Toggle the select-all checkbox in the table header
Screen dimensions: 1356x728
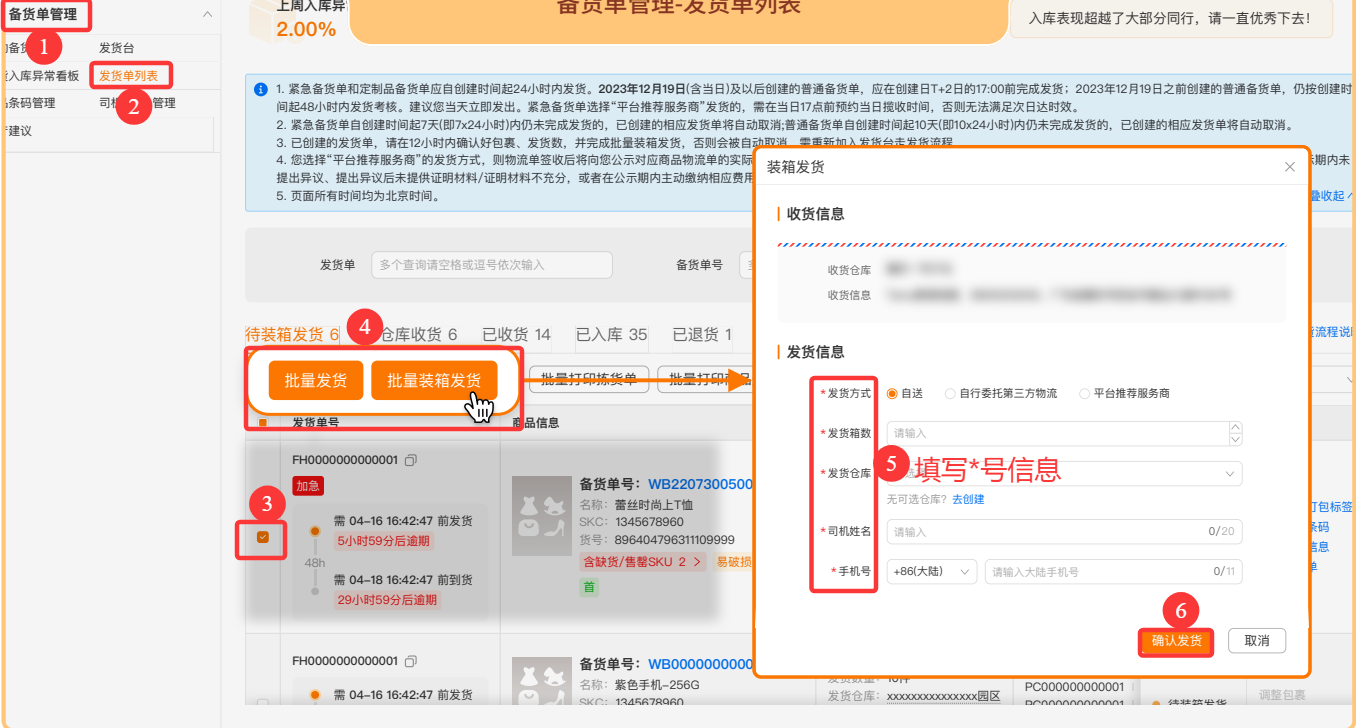tap(263, 422)
